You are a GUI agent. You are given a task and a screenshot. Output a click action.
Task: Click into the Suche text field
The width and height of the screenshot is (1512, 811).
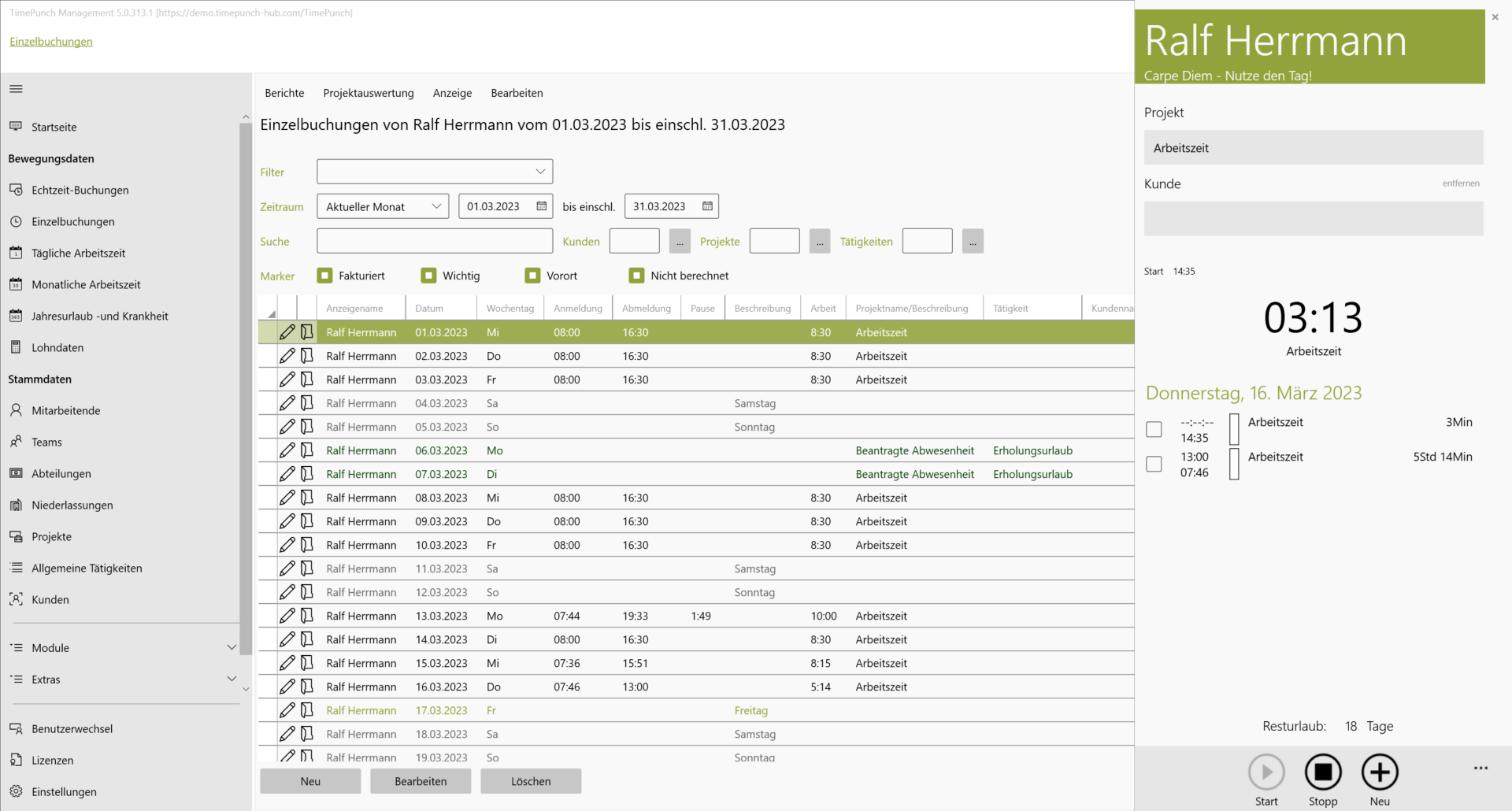pos(435,241)
